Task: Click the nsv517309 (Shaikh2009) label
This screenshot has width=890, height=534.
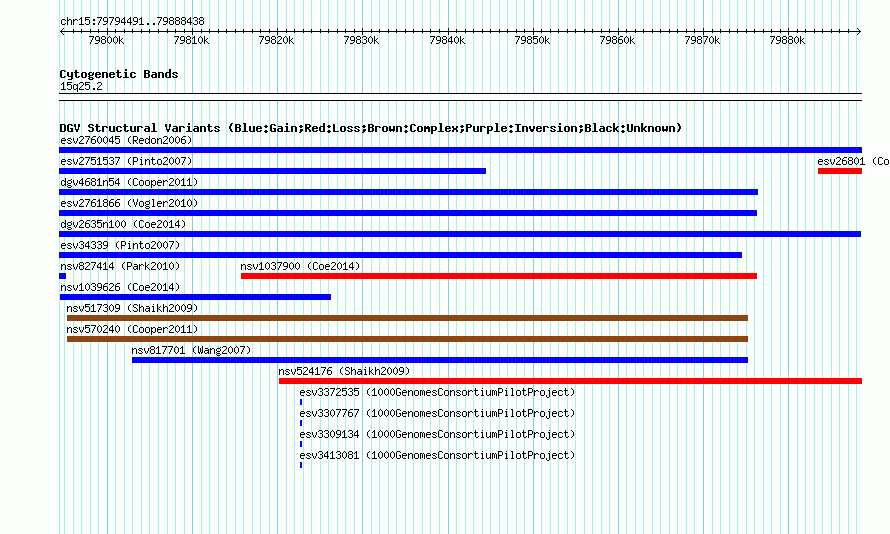Action: (132, 308)
